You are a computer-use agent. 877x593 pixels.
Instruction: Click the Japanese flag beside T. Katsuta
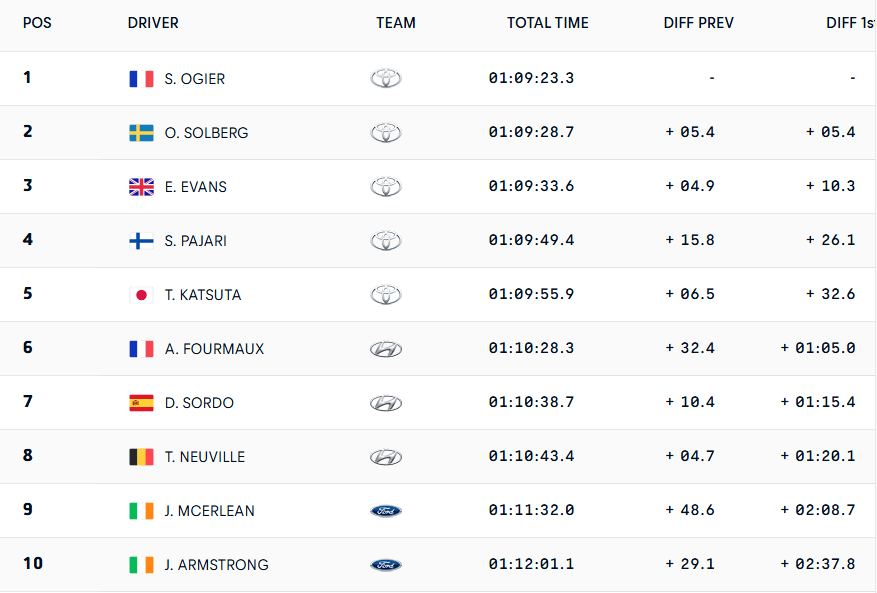(141, 295)
